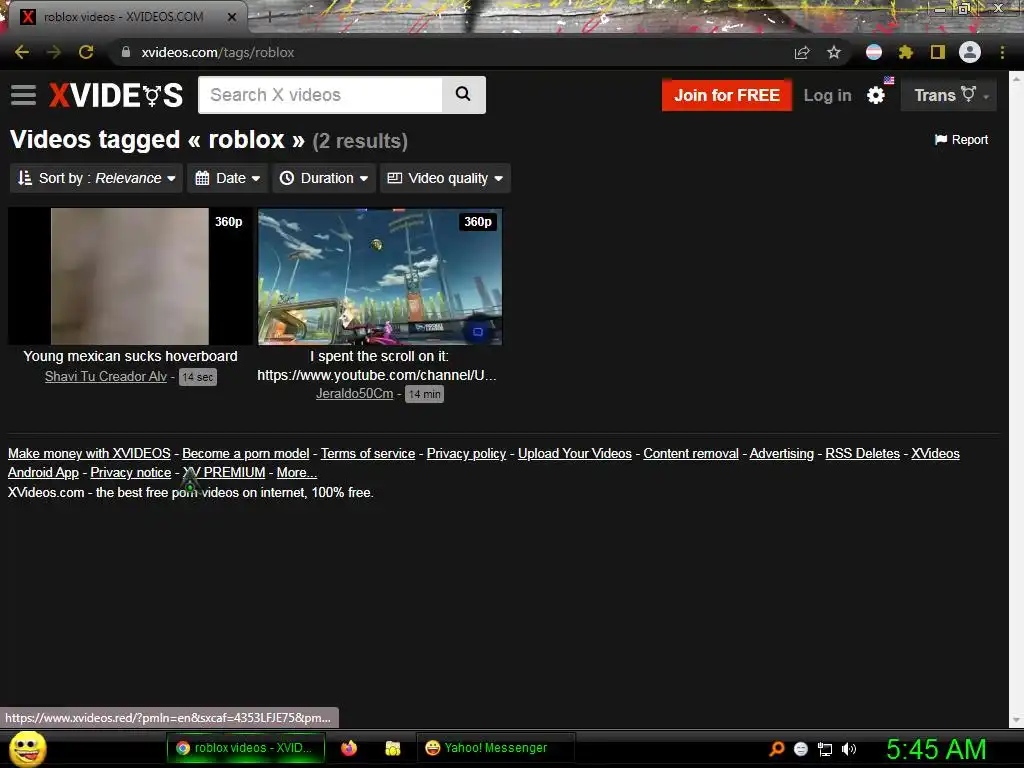The height and width of the screenshot is (768, 1024).
Task: Open the Extensions puzzle piece menu
Action: (905, 52)
